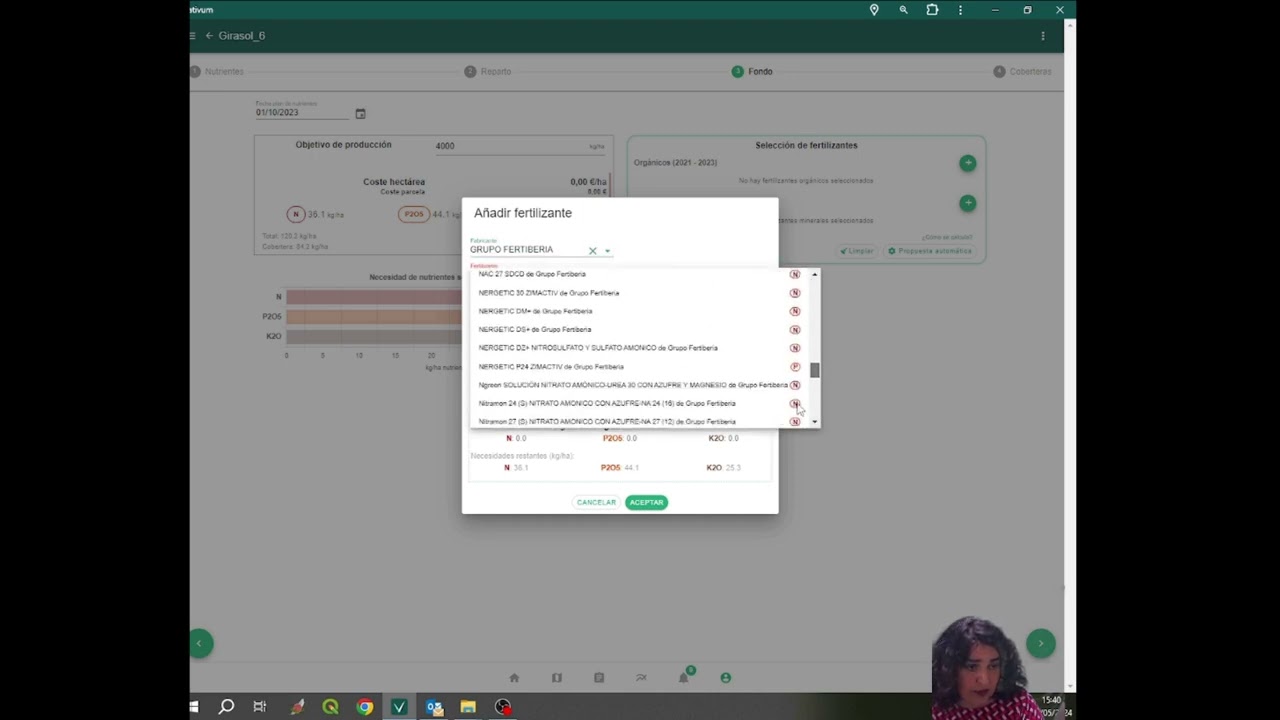This screenshot has height=720, width=1280.
Task: Go to previous step with green arrow
Action: click(x=199, y=643)
